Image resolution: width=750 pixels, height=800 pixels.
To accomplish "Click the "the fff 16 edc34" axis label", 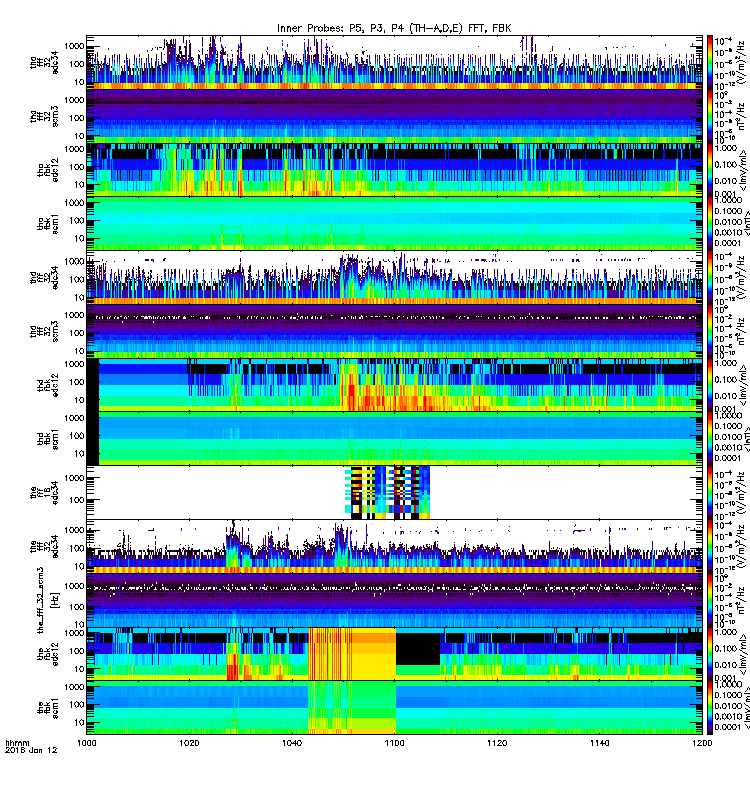I will pyautogui.click(x=44, y=492).
